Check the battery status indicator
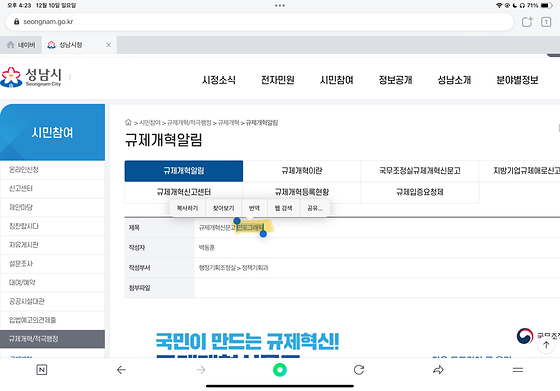 point(546,5)
